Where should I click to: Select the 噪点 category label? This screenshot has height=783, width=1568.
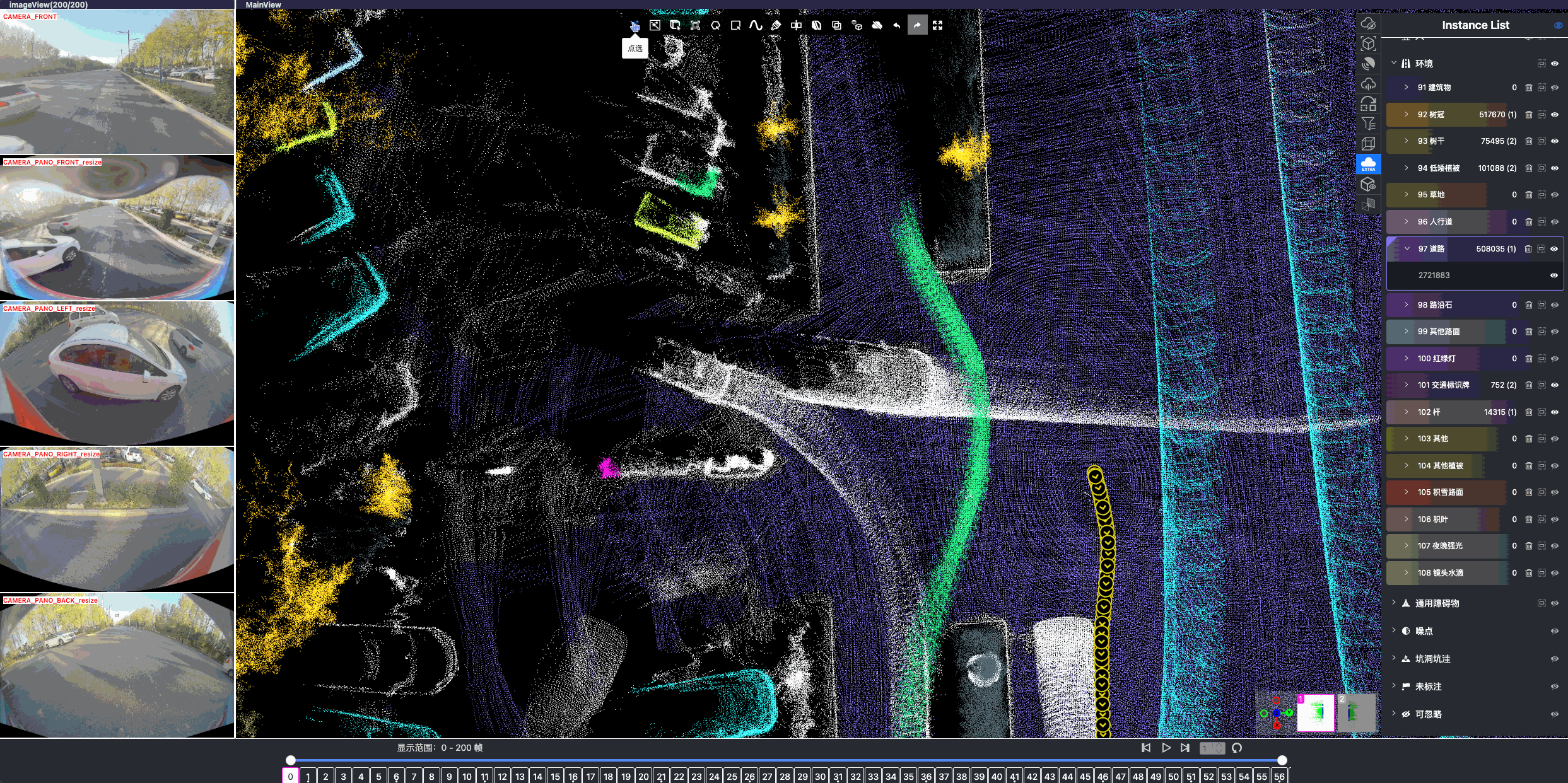(1424, 631)
